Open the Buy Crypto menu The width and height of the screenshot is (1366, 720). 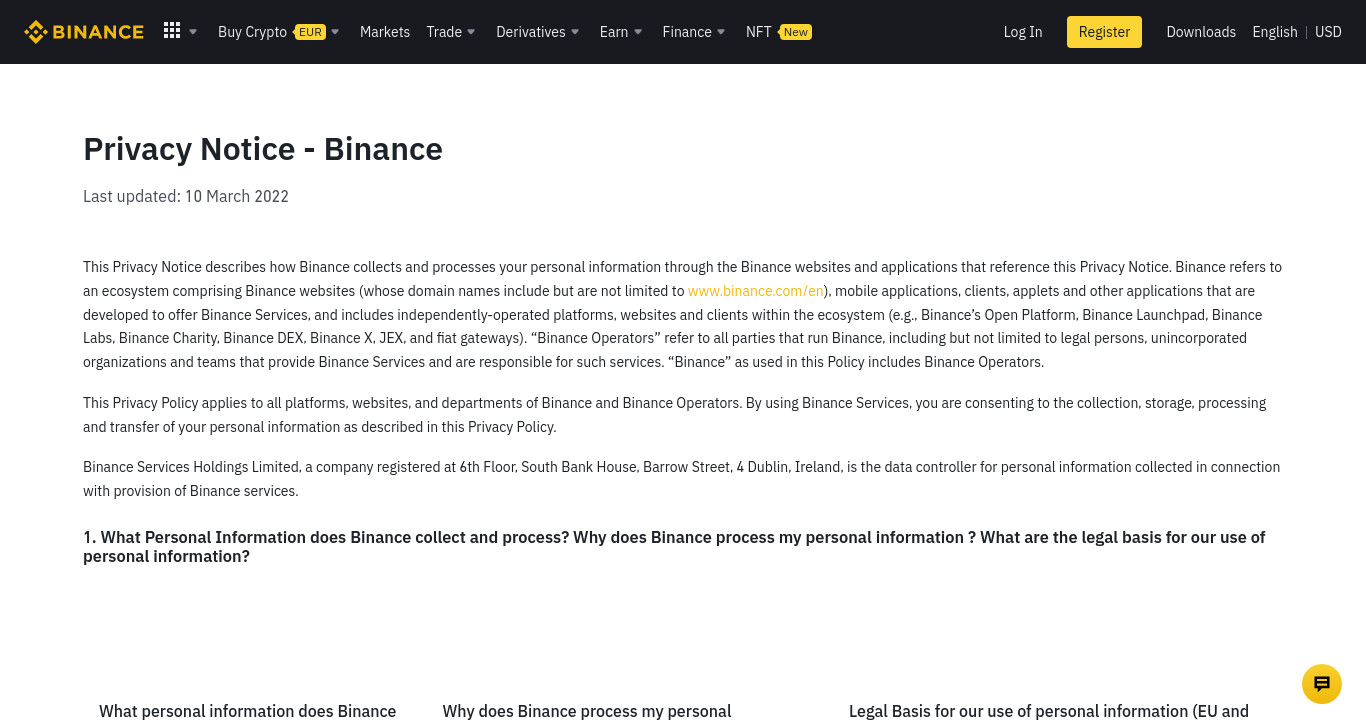pos(252,32)
